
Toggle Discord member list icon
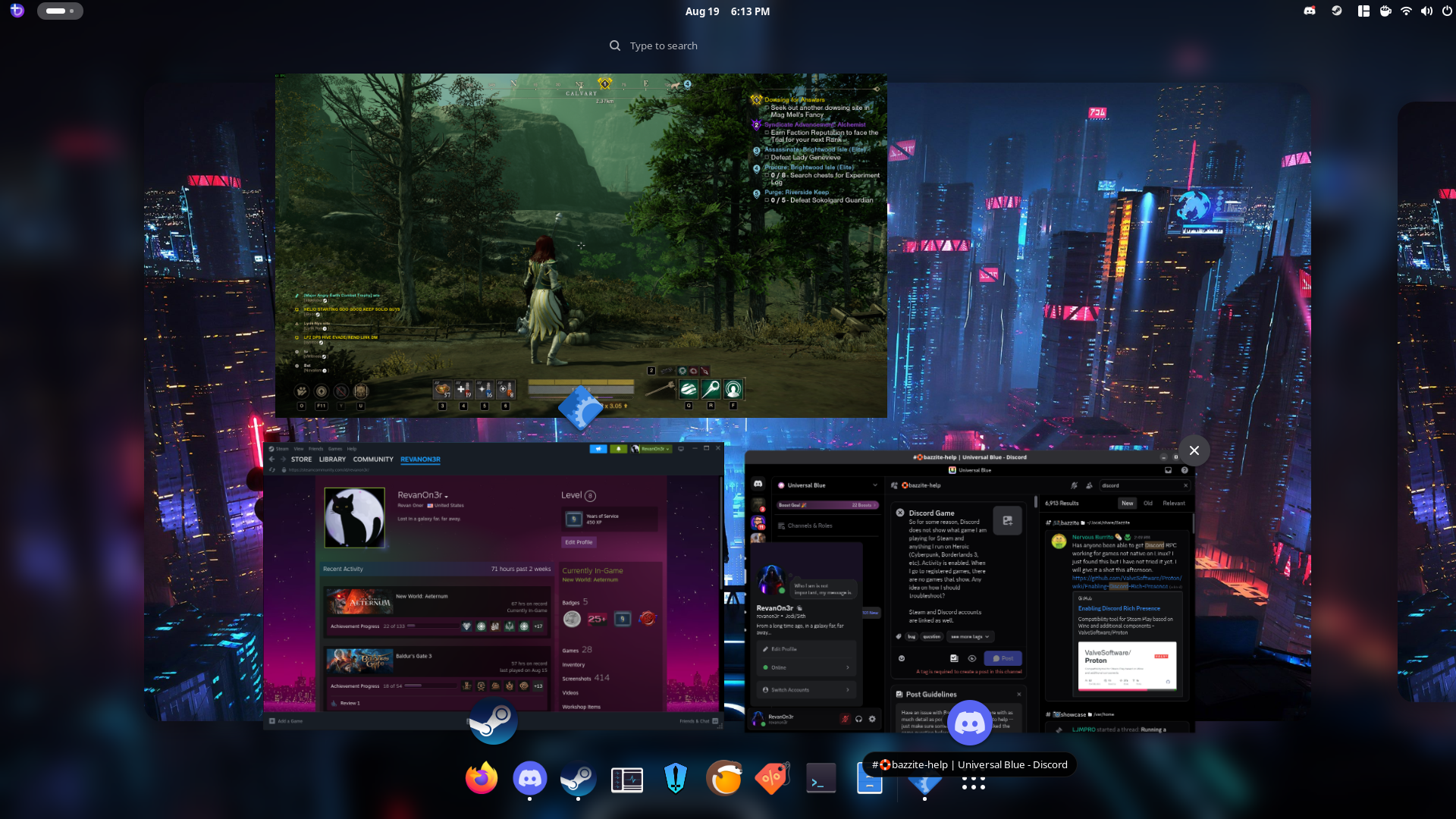pos(1090,485)
